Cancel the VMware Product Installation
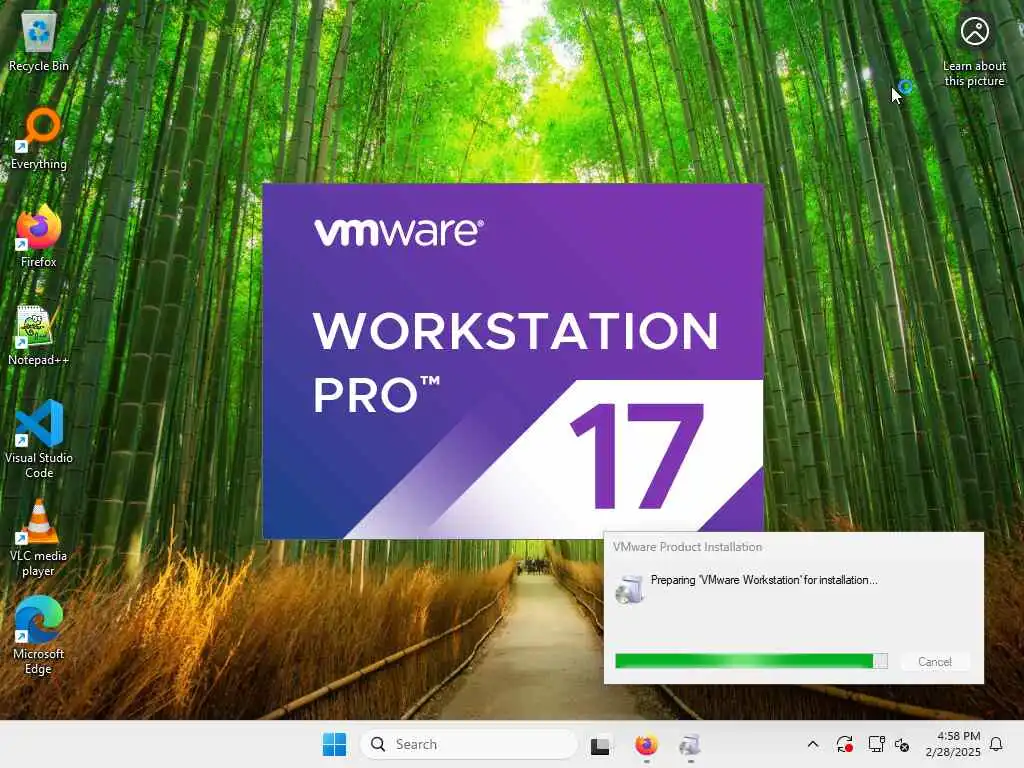Image resolution: width=1024 pixels, height=768 pixels. (x=935, y=662)
